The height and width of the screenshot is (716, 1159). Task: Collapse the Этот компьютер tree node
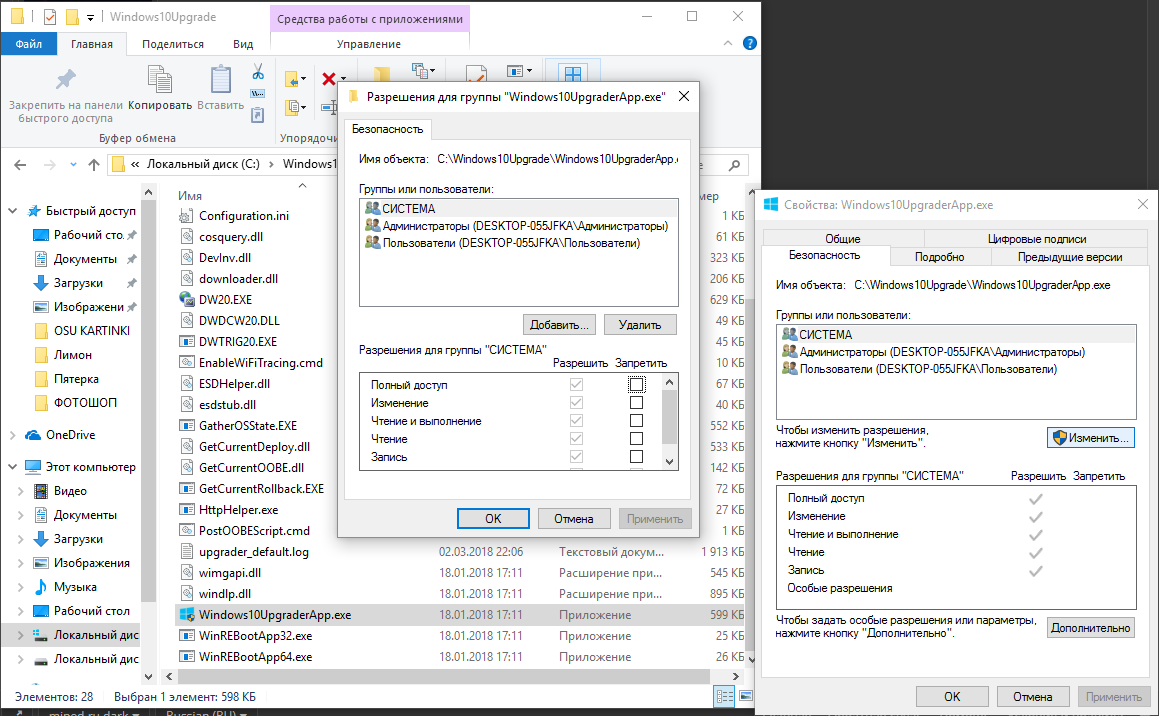pyautogui.click(x=13, y=466)
